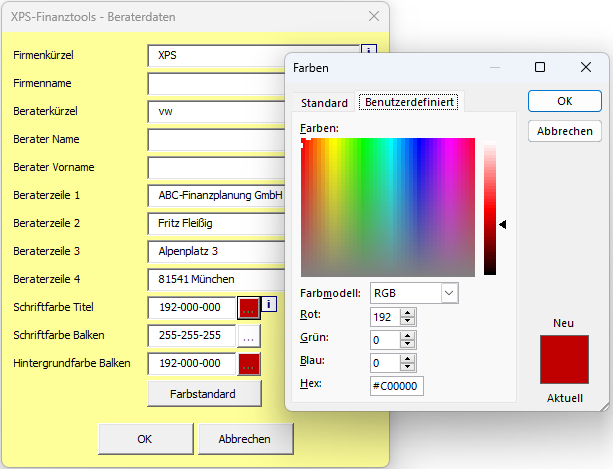Increase the Blau value with up arrow
This screenshot has height=469, width=613.
408,359
